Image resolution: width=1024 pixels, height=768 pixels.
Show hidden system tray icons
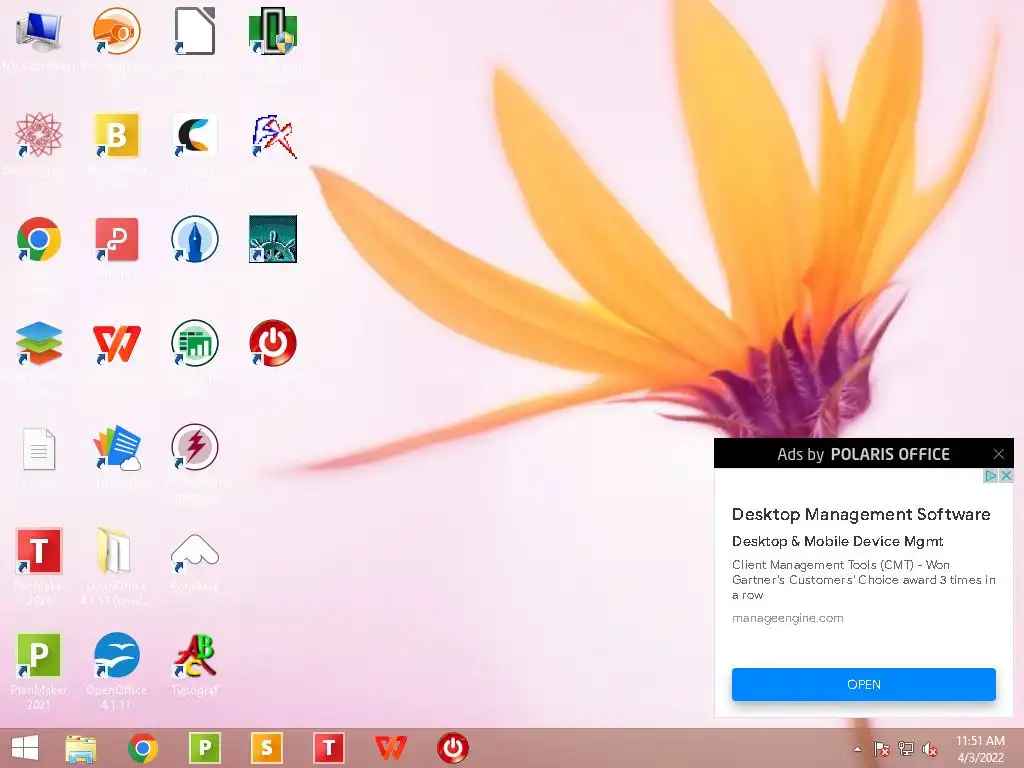pyautogui.click(x=857, y=749)
